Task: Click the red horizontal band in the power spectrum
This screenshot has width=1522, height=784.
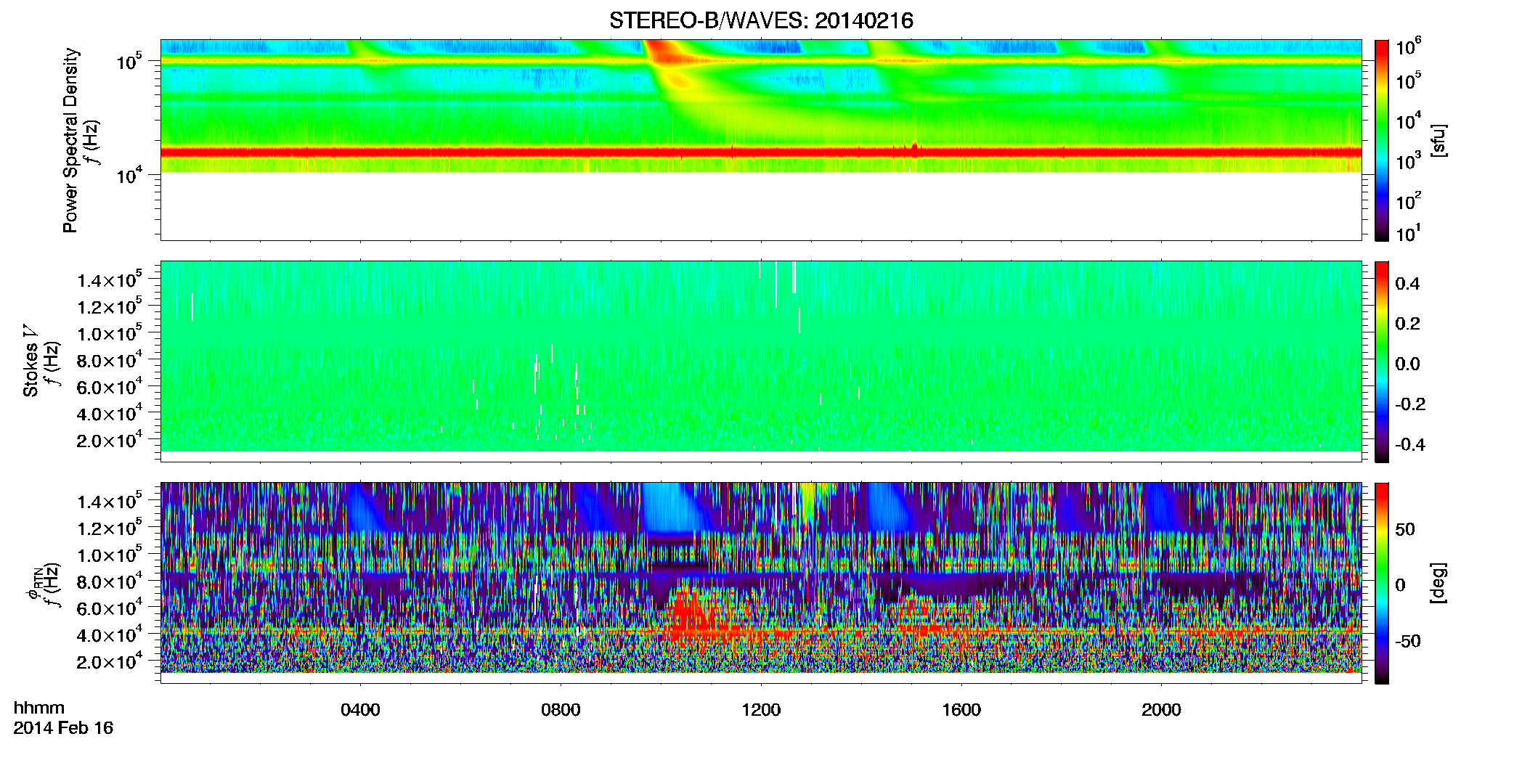Action: (x=761, y=152)
